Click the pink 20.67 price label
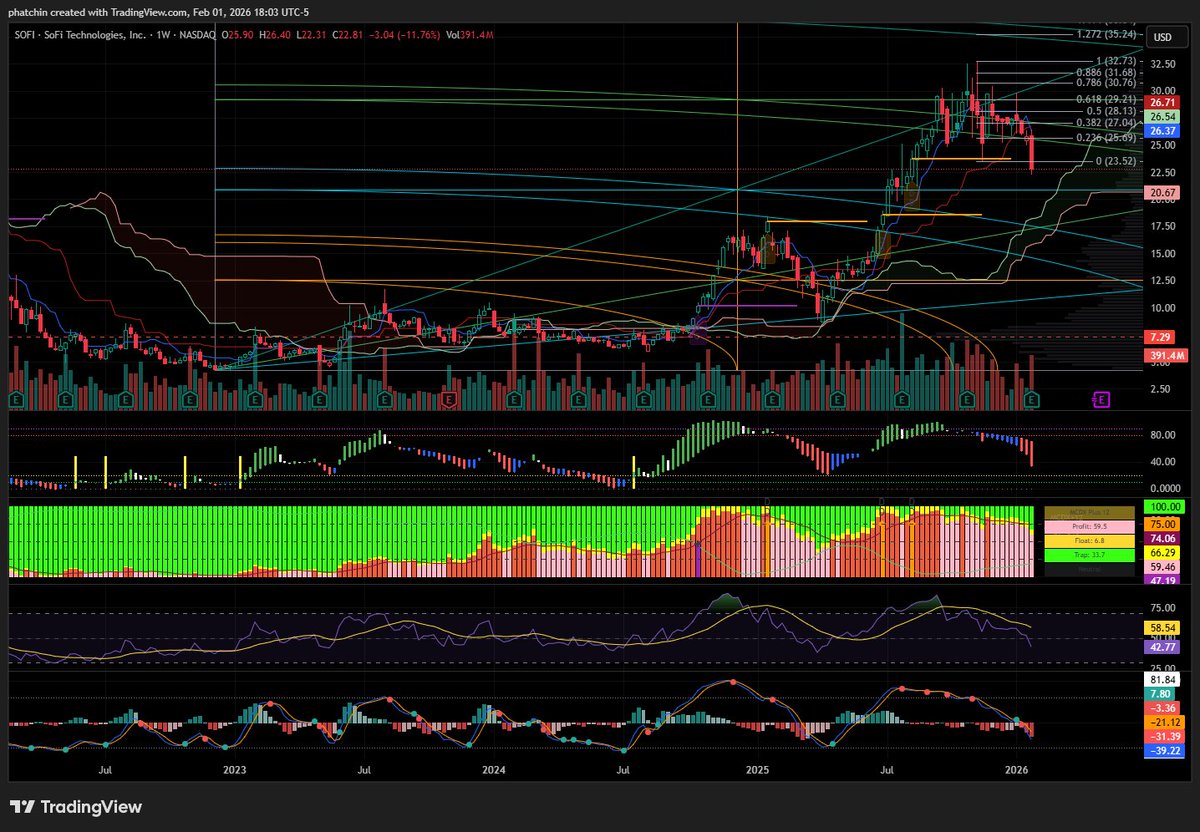 1162,192
